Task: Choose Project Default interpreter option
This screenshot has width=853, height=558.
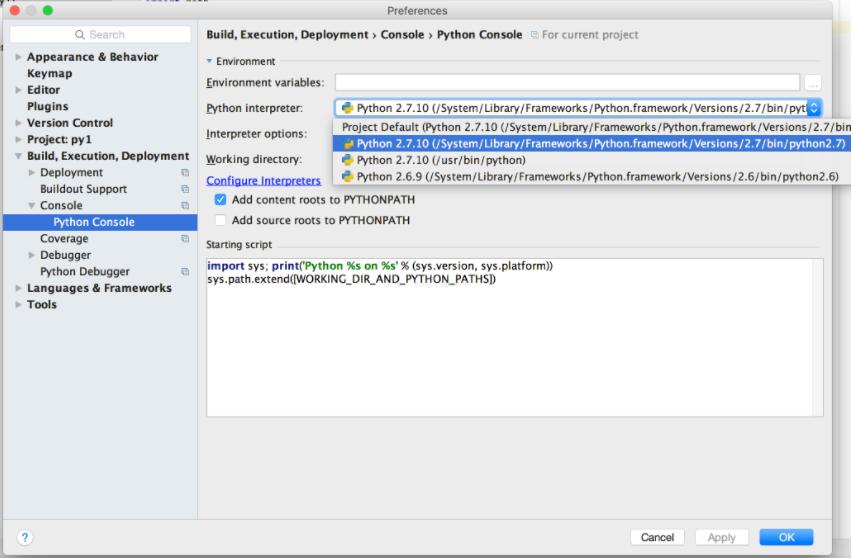Action: click(x=592, y=127)
